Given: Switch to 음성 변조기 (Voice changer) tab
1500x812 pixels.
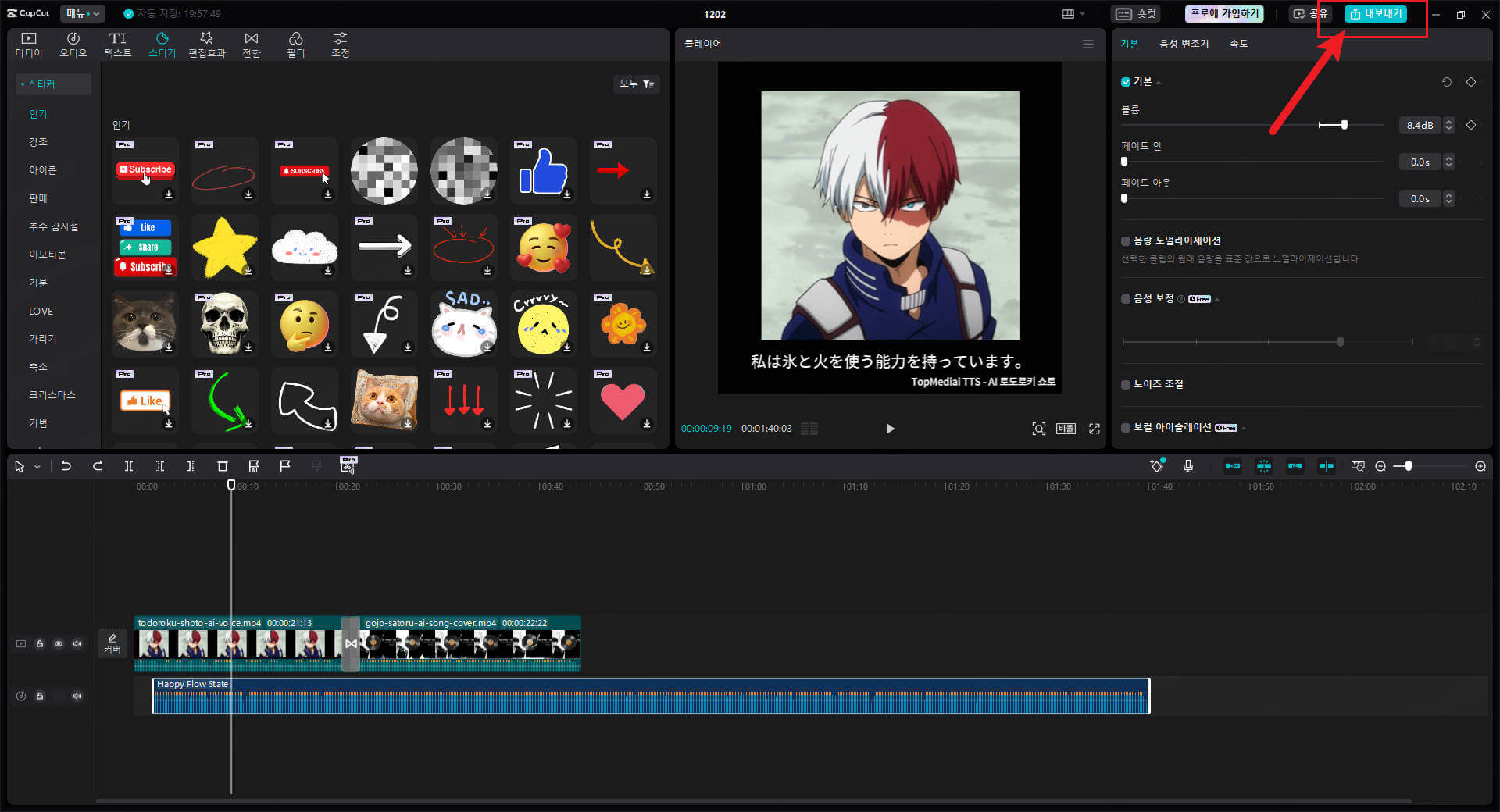Looking at the screenshot, I should point(1184,44).
